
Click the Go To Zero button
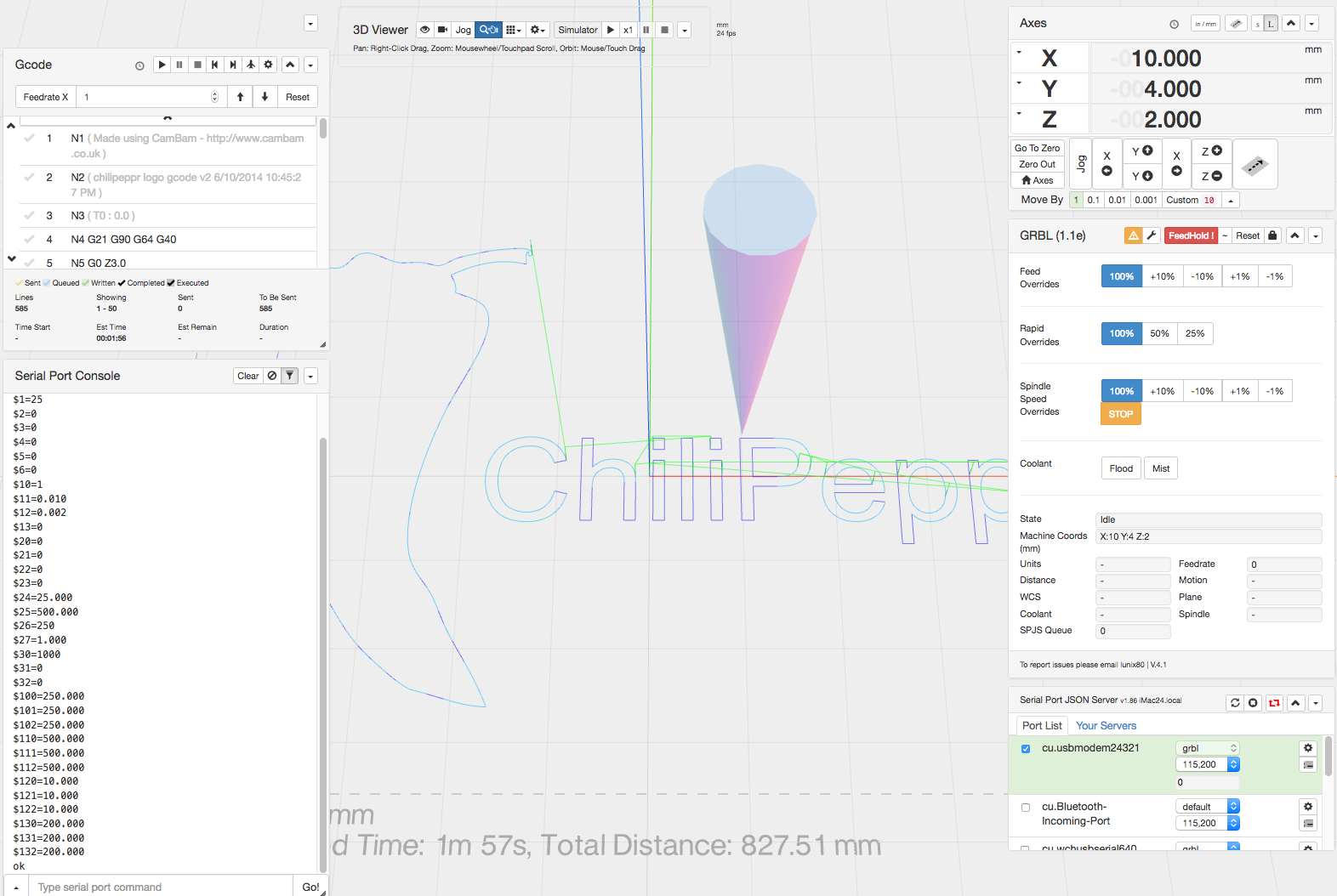(x=1037, y=148)
